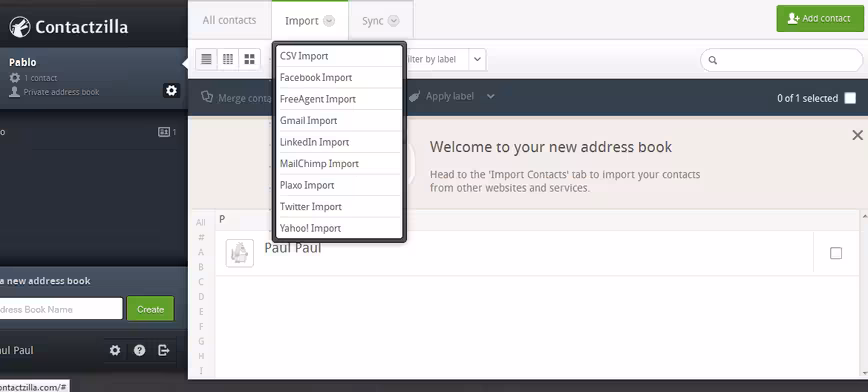Click the 'P' section header
Screen dimensions: 868x392
222,219
